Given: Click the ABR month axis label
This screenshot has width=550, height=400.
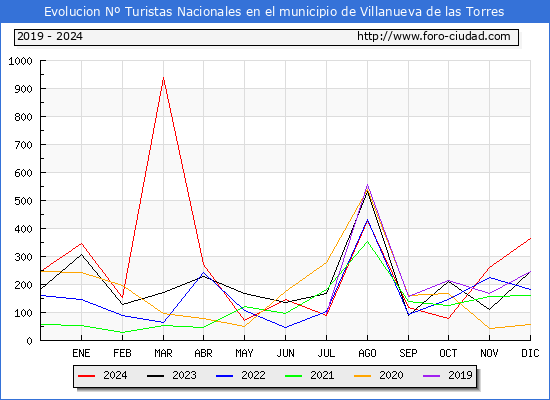Looking at the screenshot, I should click(x=203, y=353).
